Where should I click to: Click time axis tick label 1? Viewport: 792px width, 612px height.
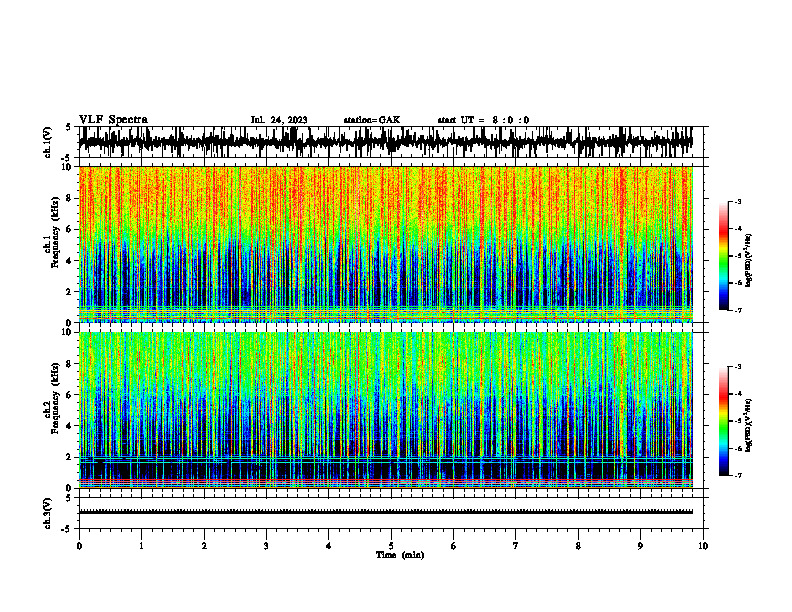click(x=141, y=546)
